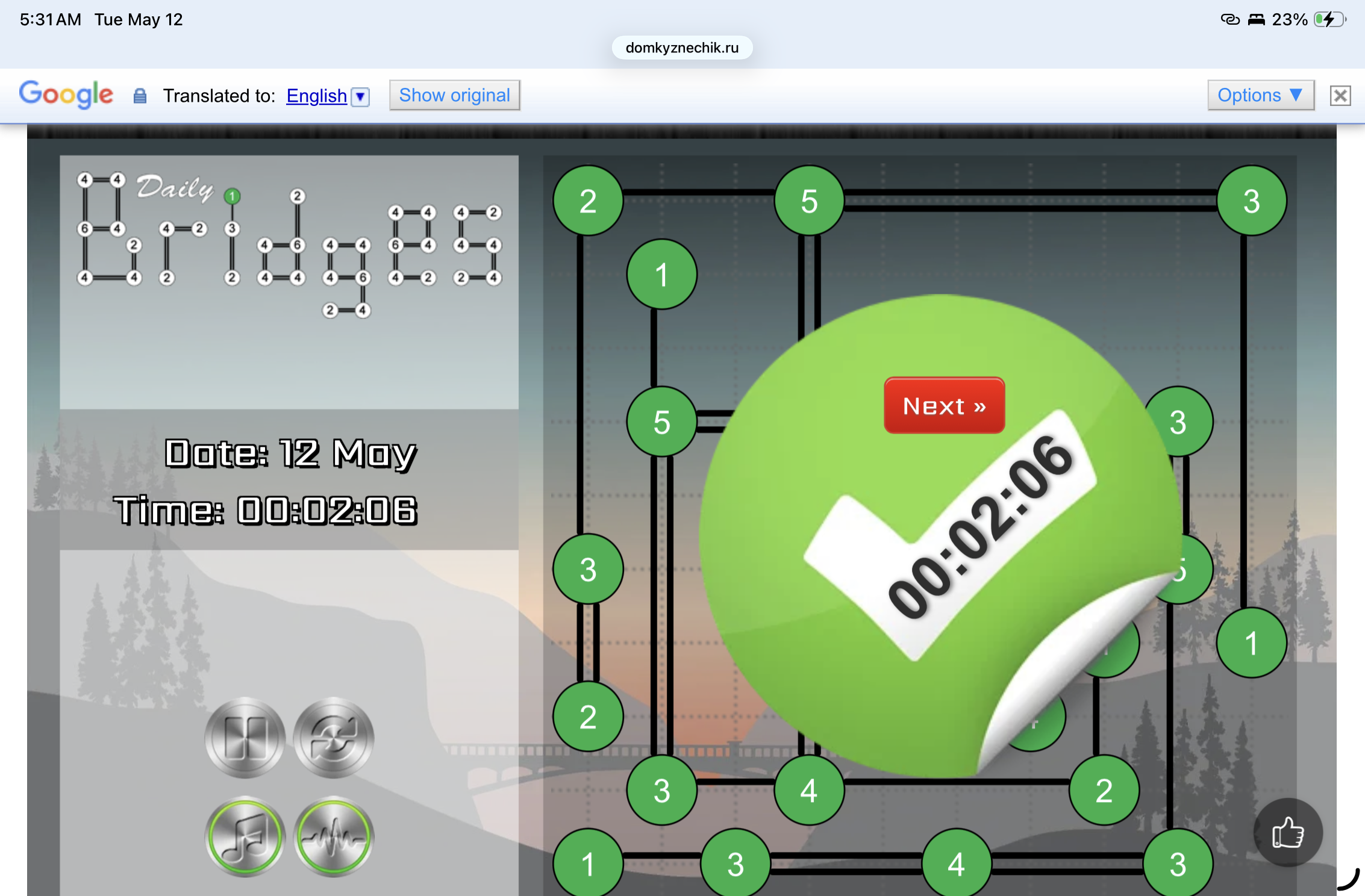Click the 00:02:06 time on the checkmark sticker

click(x=981, y=526)
